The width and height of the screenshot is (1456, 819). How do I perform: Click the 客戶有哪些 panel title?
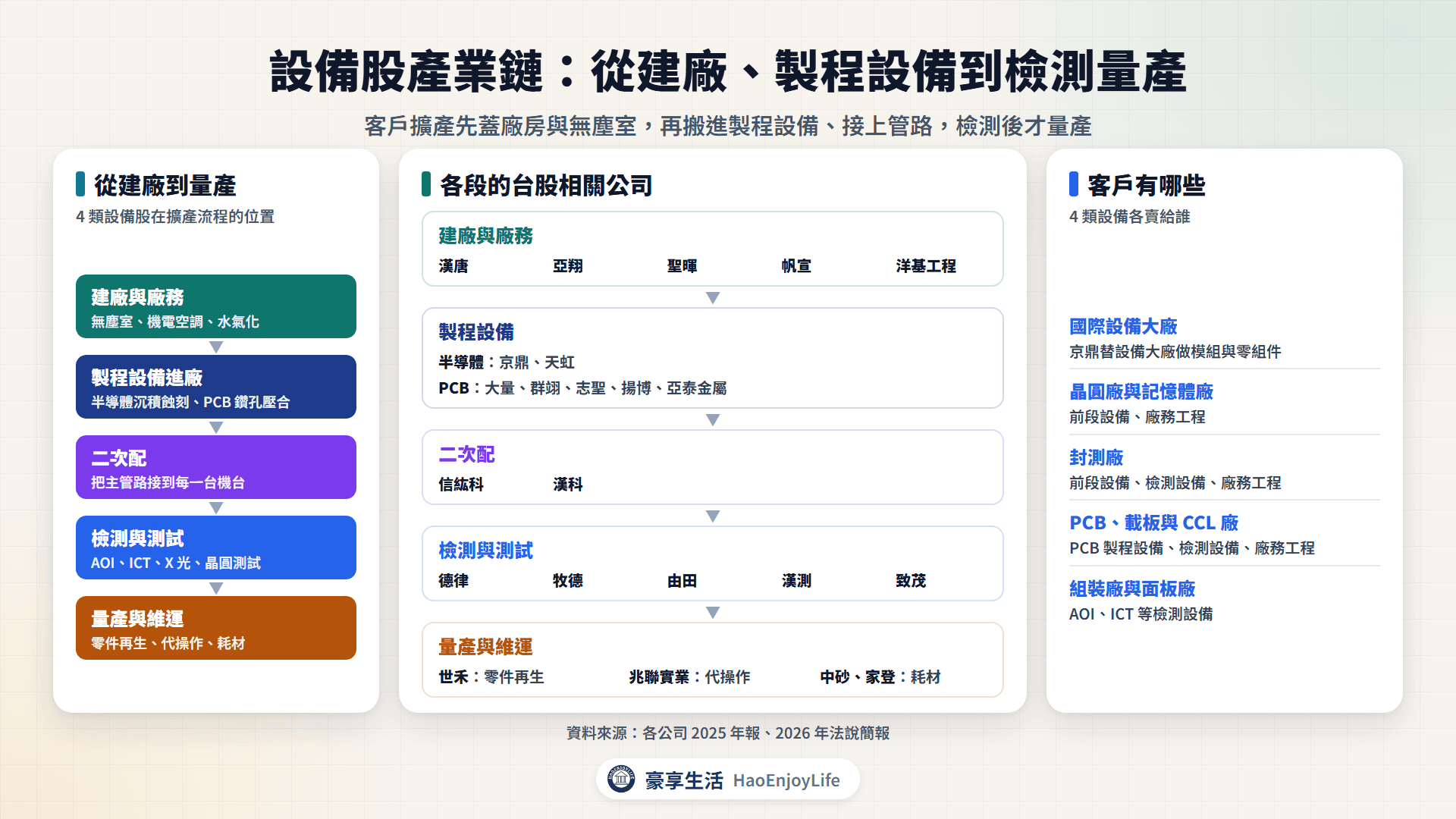[1147, 186]
